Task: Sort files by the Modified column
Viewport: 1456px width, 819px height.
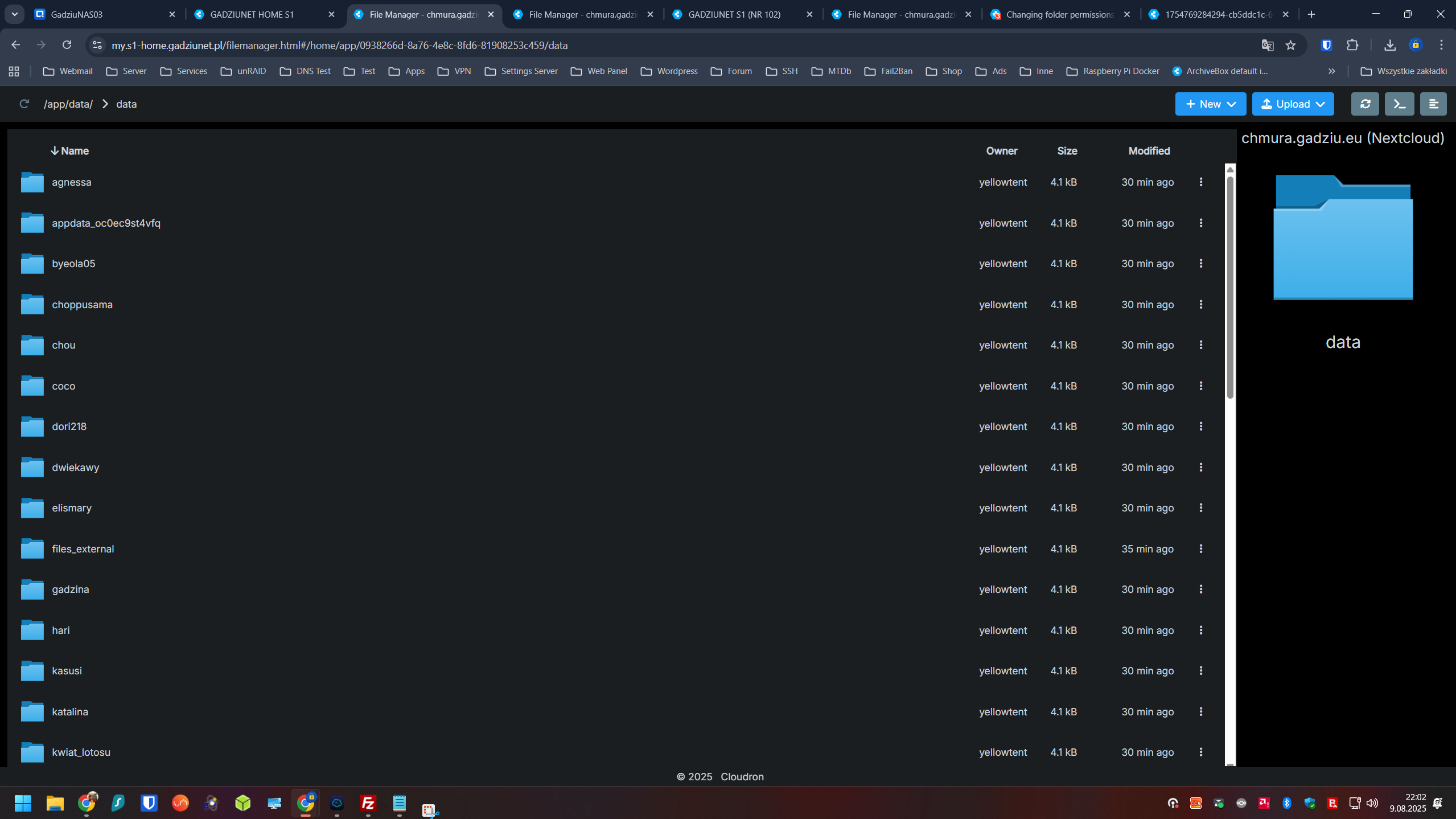Action: coord(1149,151)
